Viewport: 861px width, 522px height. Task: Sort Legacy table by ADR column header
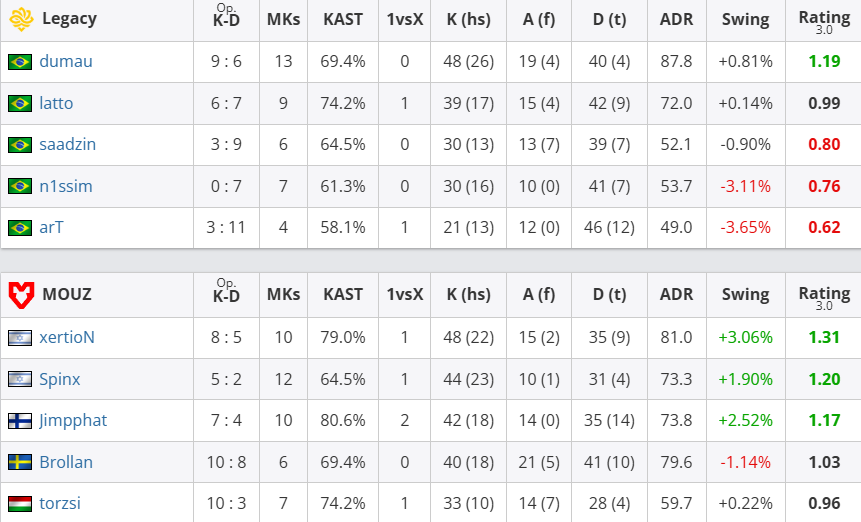tap(676, 19)
